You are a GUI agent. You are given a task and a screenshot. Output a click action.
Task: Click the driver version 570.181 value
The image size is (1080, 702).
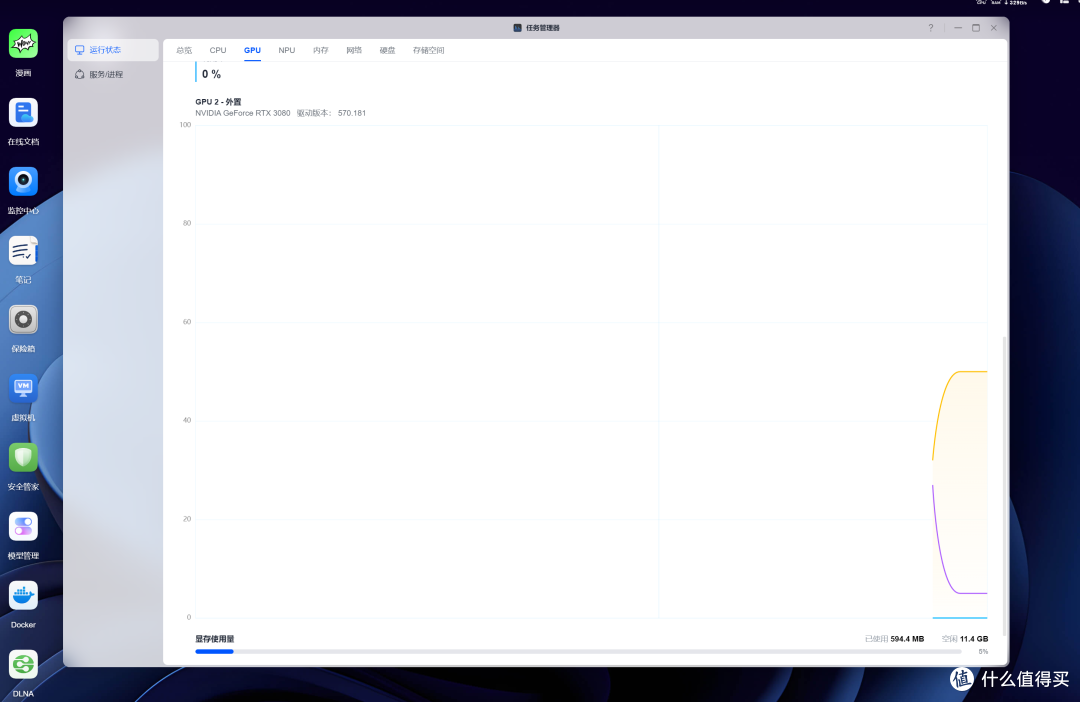(352, 113)
